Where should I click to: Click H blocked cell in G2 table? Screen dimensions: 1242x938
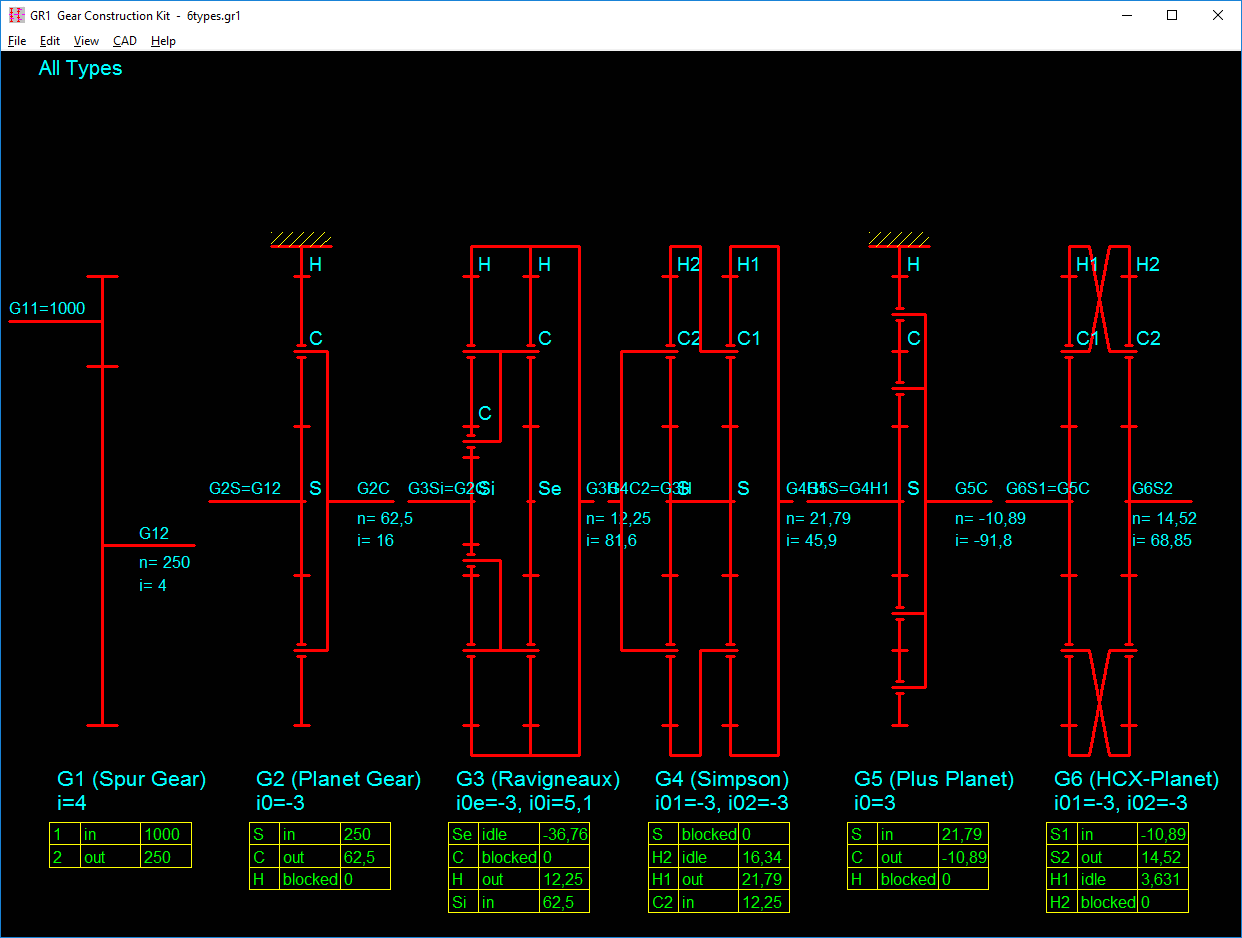click(309, 880)
